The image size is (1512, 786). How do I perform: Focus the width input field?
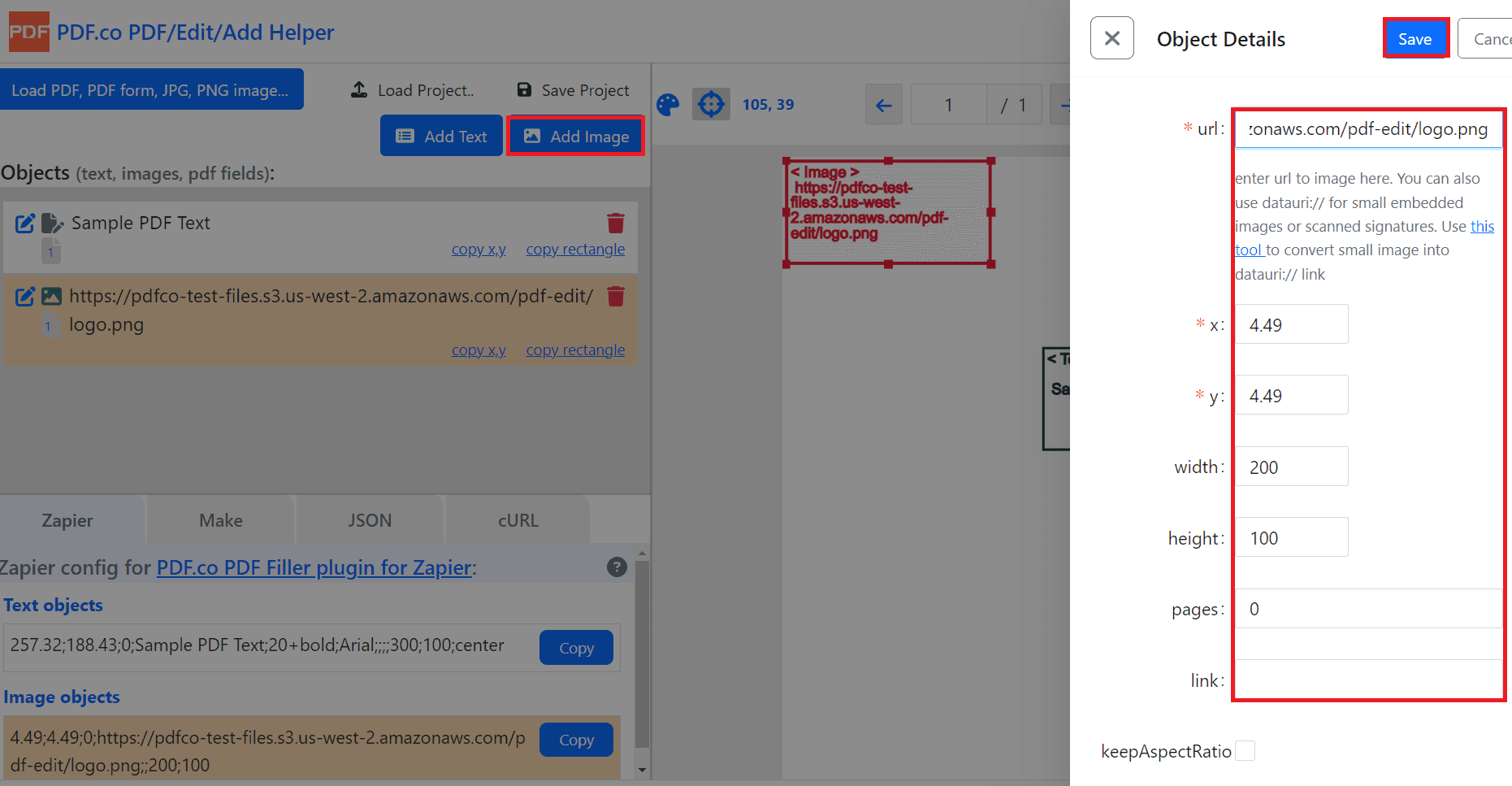pyautogui.click(x=1291, y=467)
